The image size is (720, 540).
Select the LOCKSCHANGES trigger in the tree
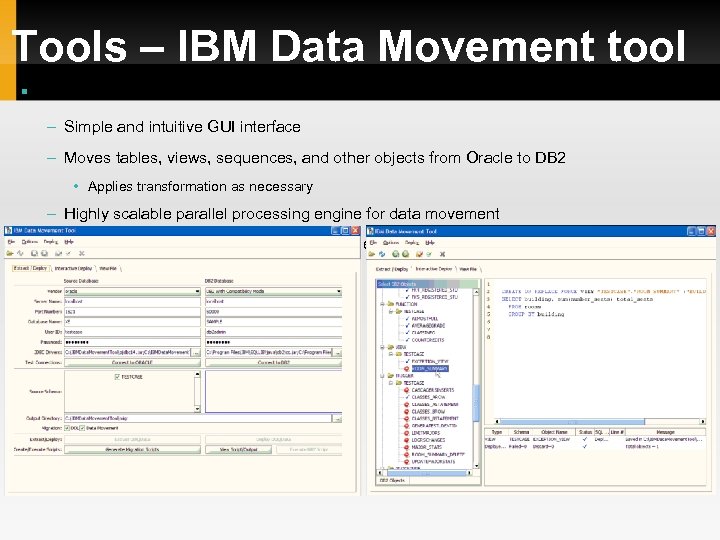428,440
